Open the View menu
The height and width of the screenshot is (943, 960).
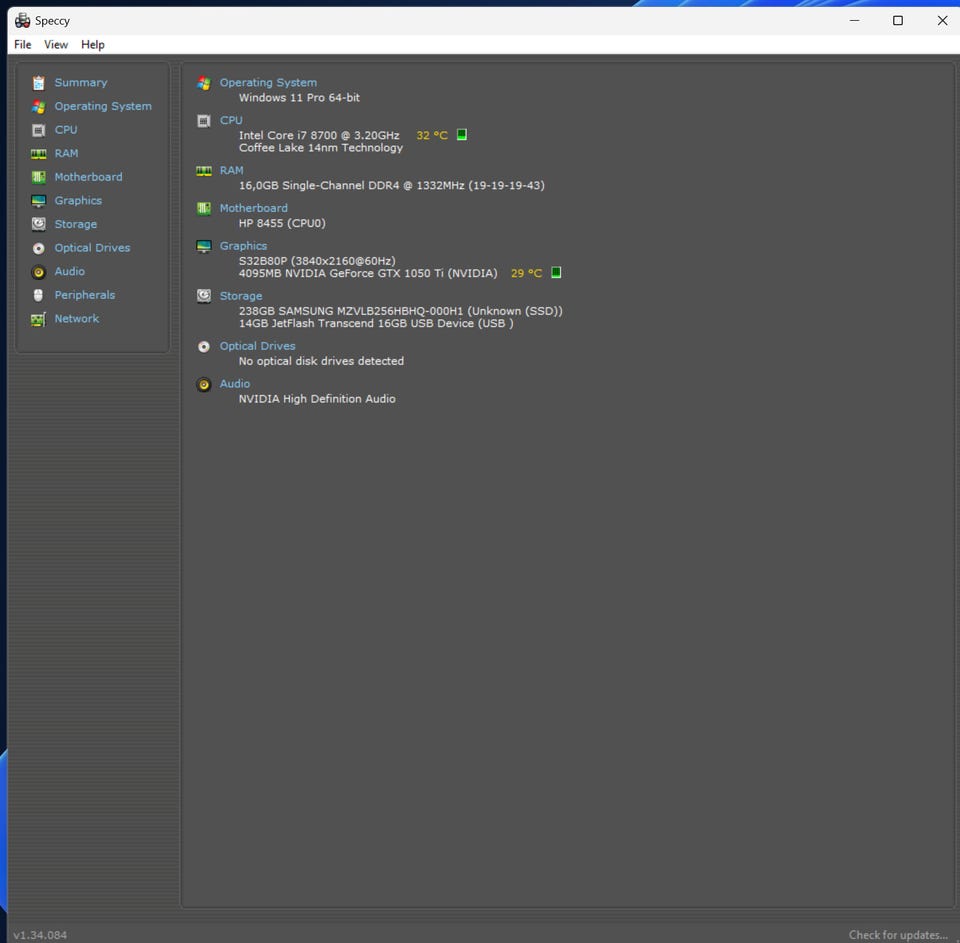click(56, 45)
